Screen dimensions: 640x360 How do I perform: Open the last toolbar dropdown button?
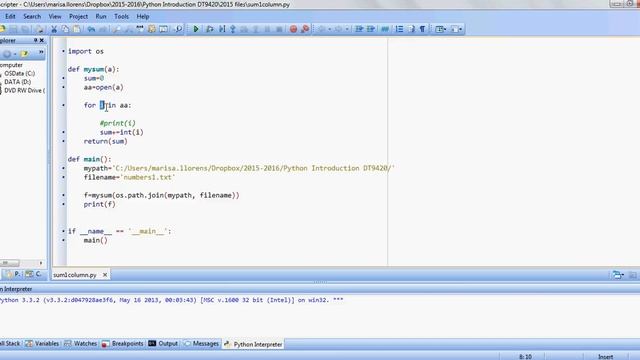point(457,29)
